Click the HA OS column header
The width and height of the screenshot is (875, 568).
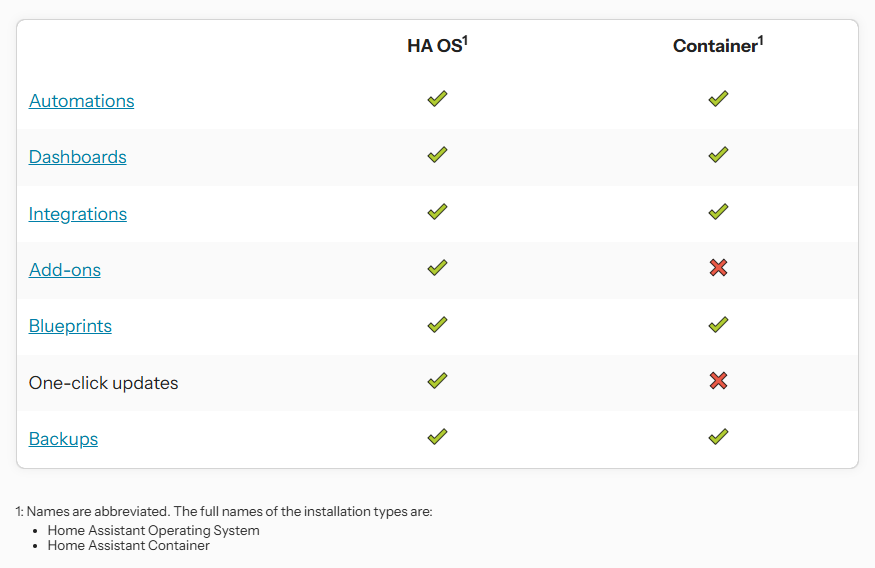[437, 46]
